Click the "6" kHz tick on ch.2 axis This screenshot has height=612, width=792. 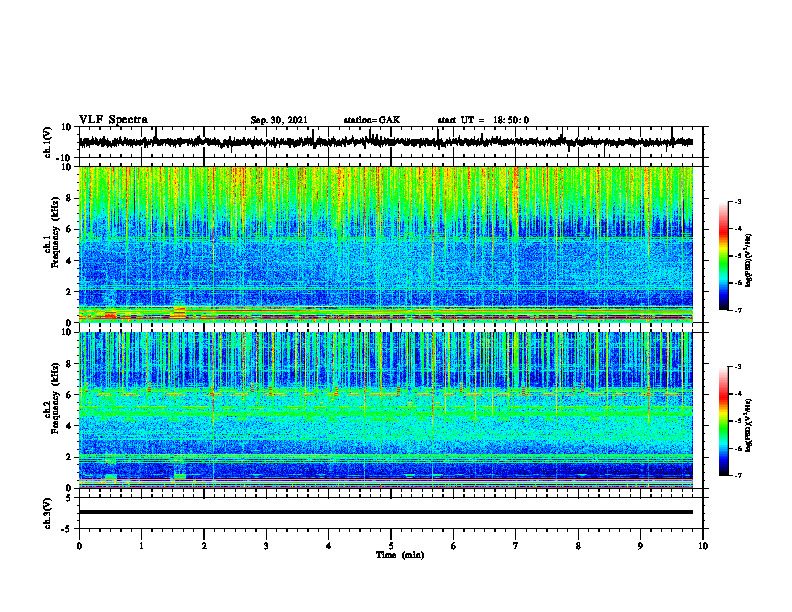[x=69, y=395]
